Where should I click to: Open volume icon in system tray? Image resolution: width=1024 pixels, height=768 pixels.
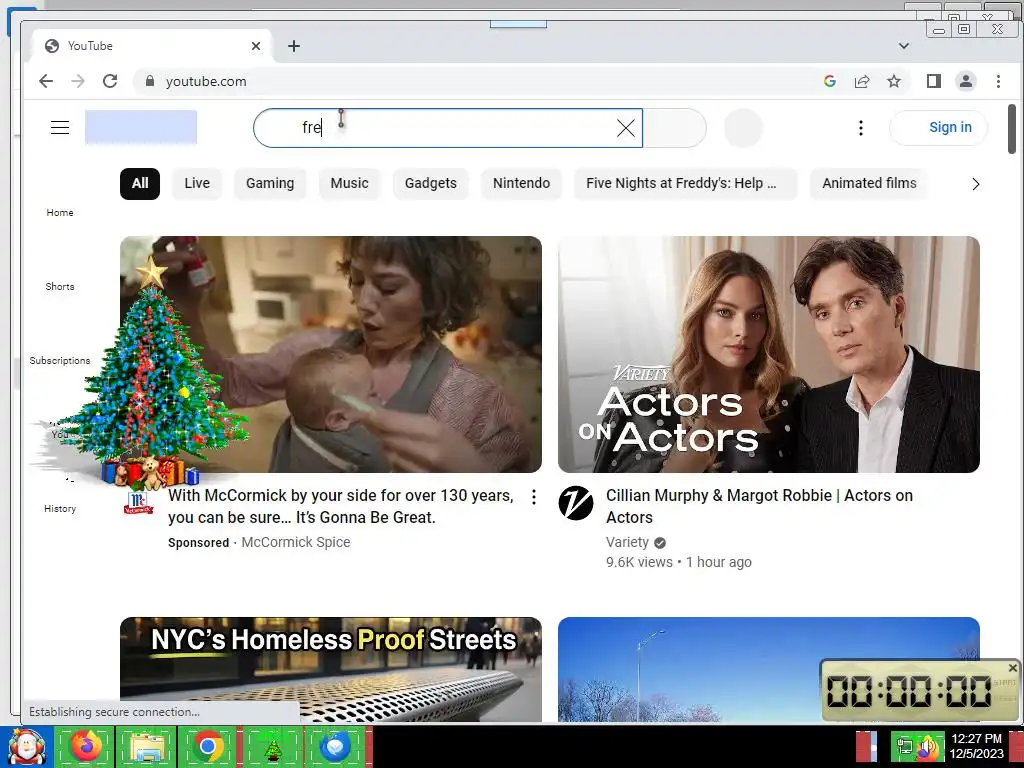click(x=927, y=748)
